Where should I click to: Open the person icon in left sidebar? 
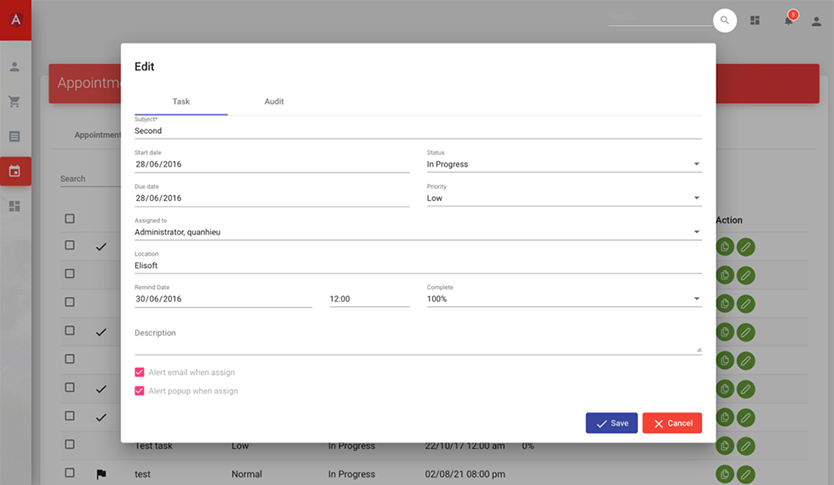point(15,67)
